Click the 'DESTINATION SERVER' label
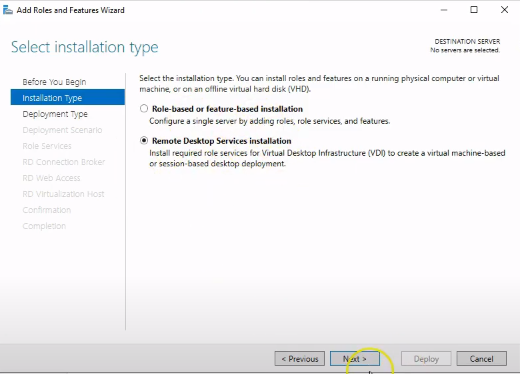This screenshot has width=520, height=374. [x=467, y=41]
